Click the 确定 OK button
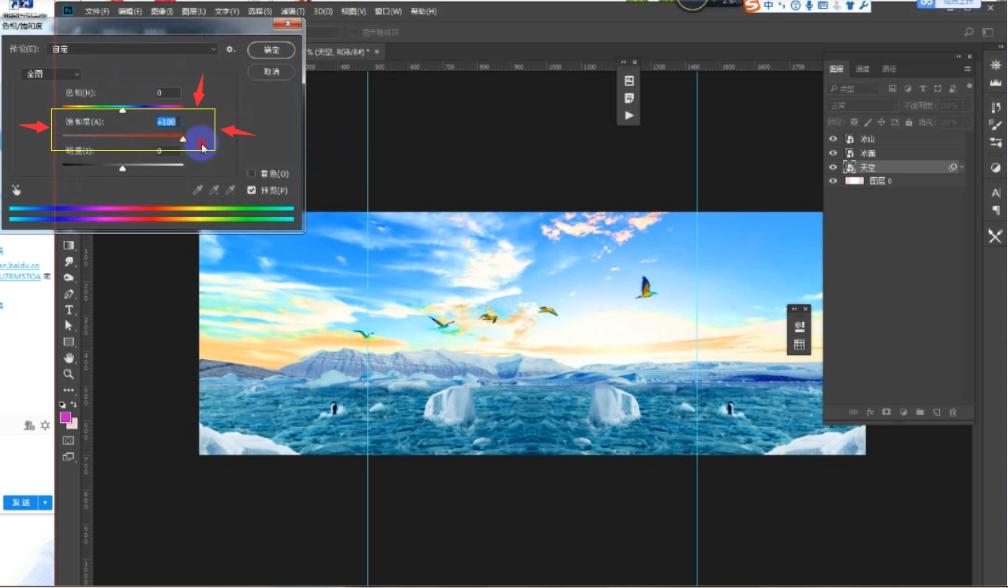This screenshot has height=588, width=1008. pyautogui.click(x=269, y=50)
